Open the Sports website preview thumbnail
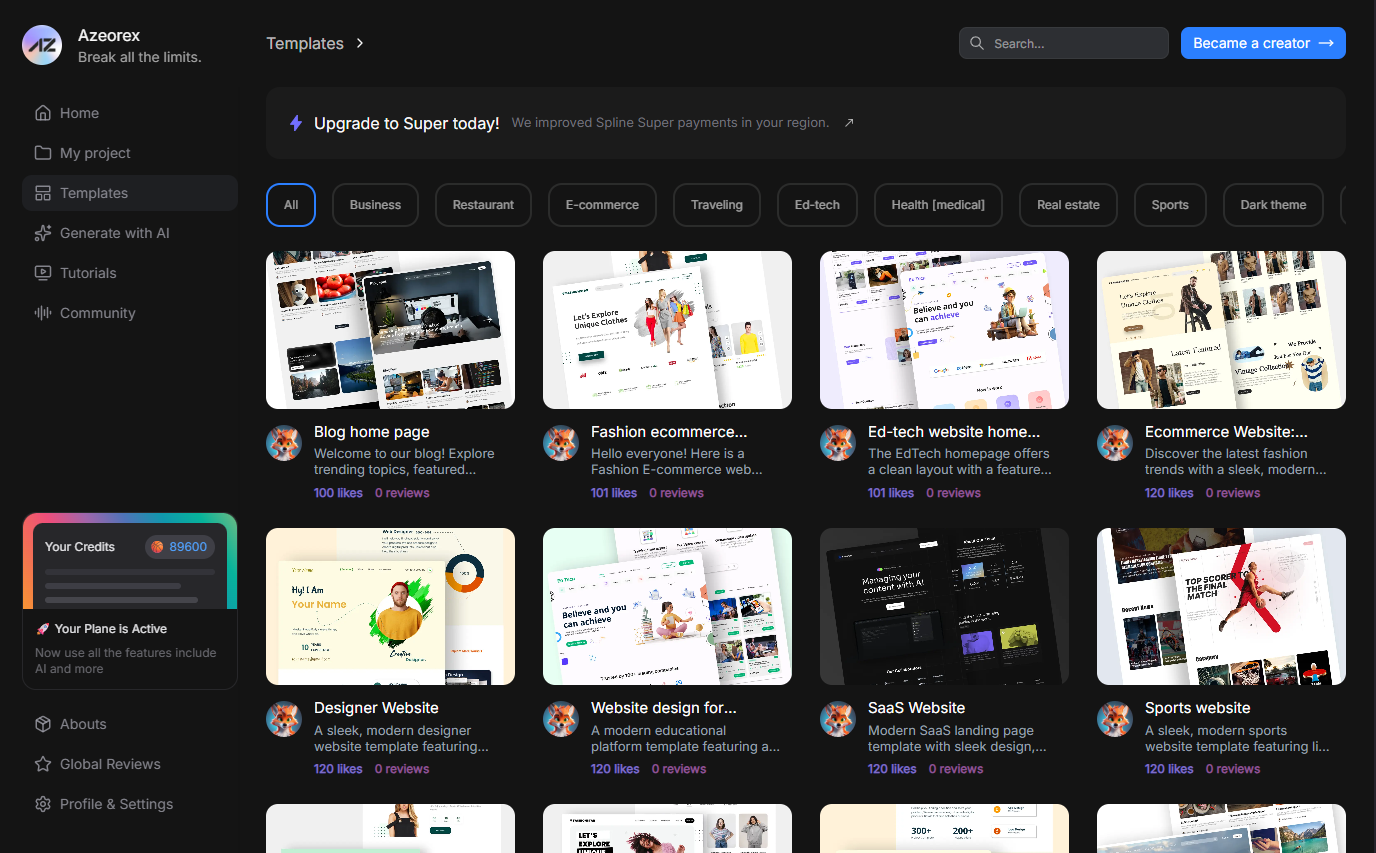This screenshot has width=1376, height=853. [1221, 606]
